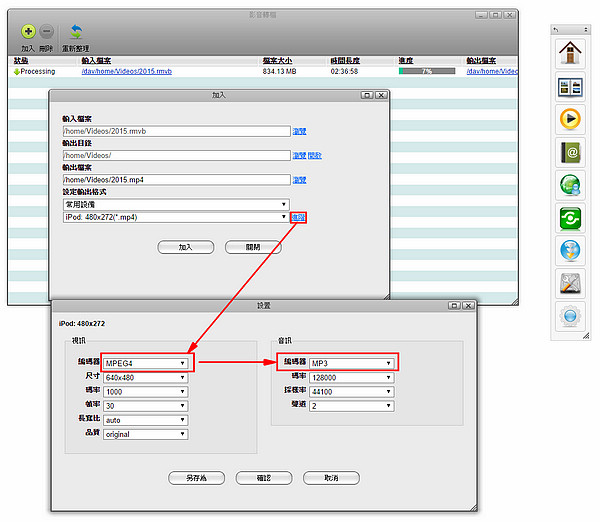Click the 進階 advanced link beside format

tap(298, 217)
